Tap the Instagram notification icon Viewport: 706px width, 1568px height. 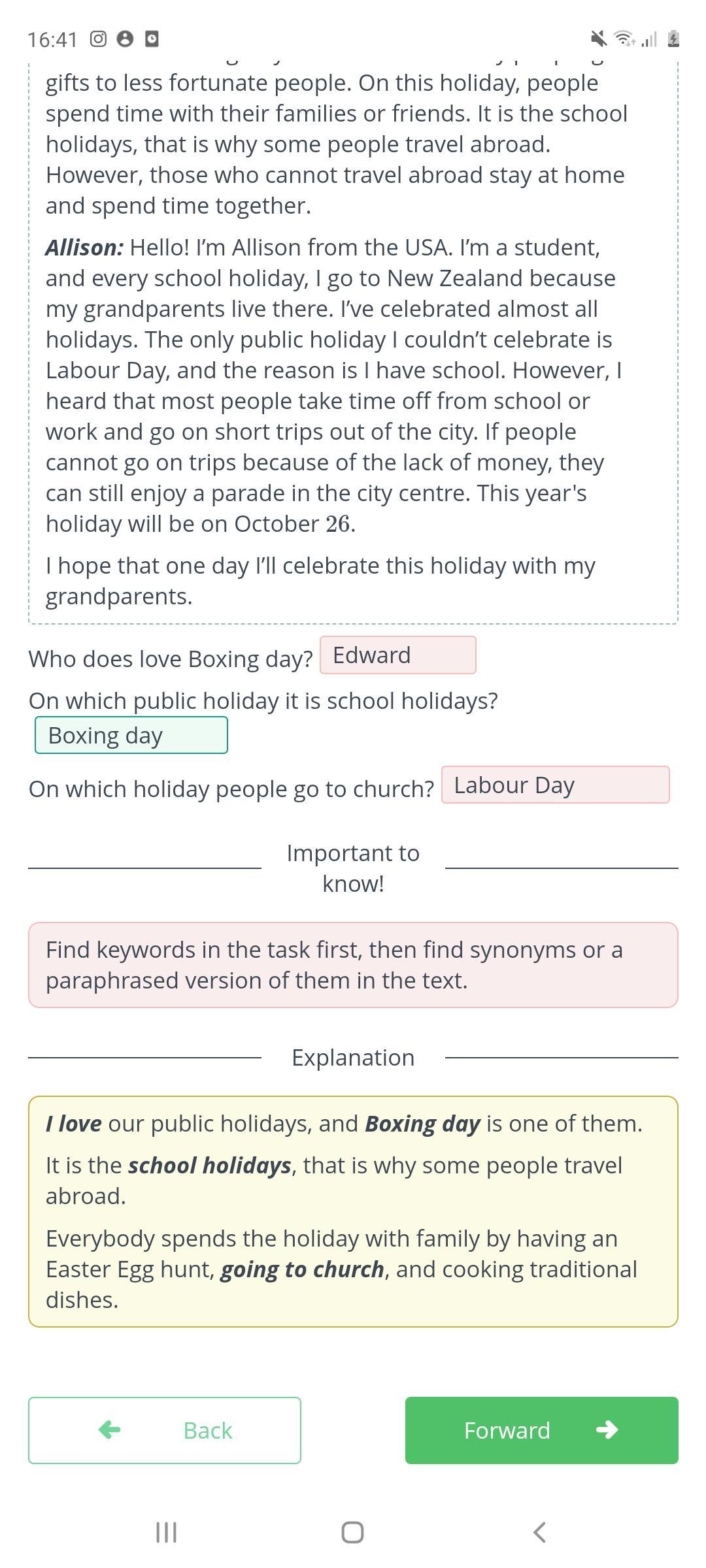pyautogui.click(x=98, y=39)
